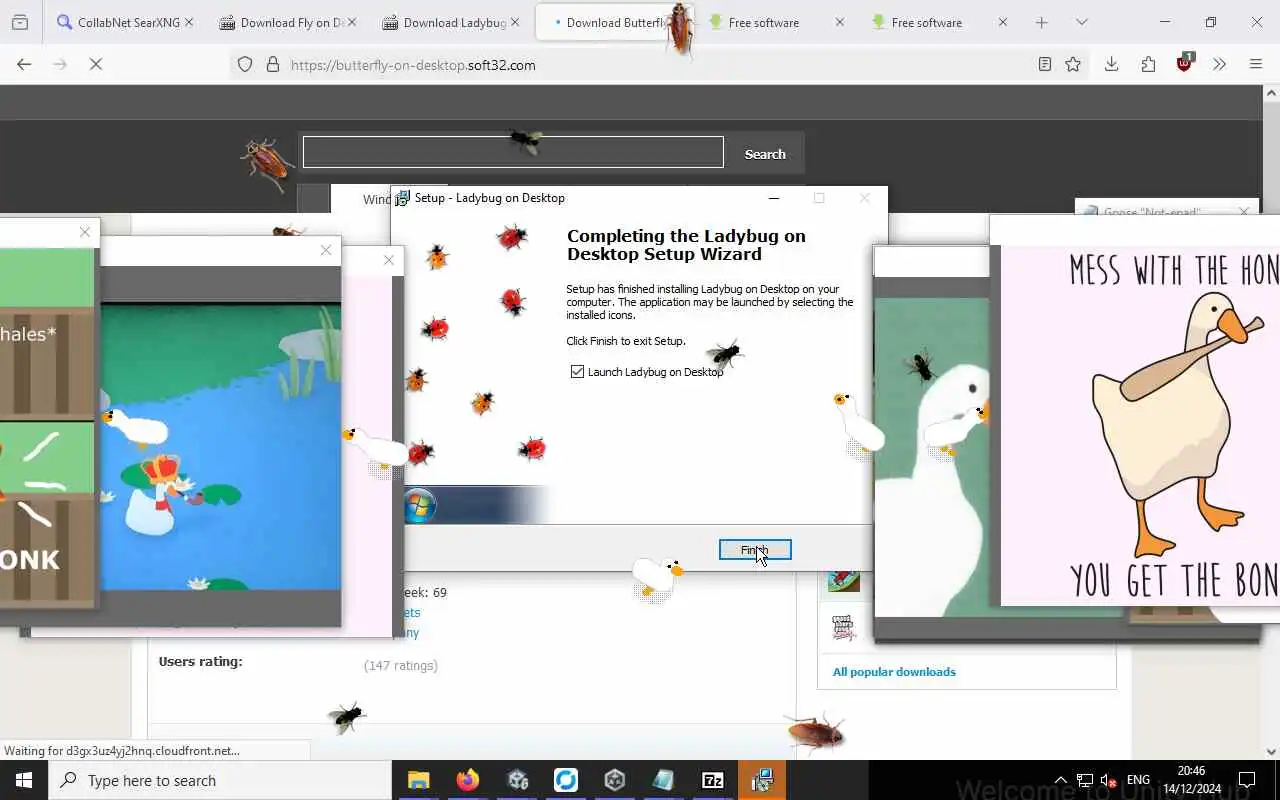
Task: Close the CollabNet SearXNG tab
Action: tap(189, 22)
